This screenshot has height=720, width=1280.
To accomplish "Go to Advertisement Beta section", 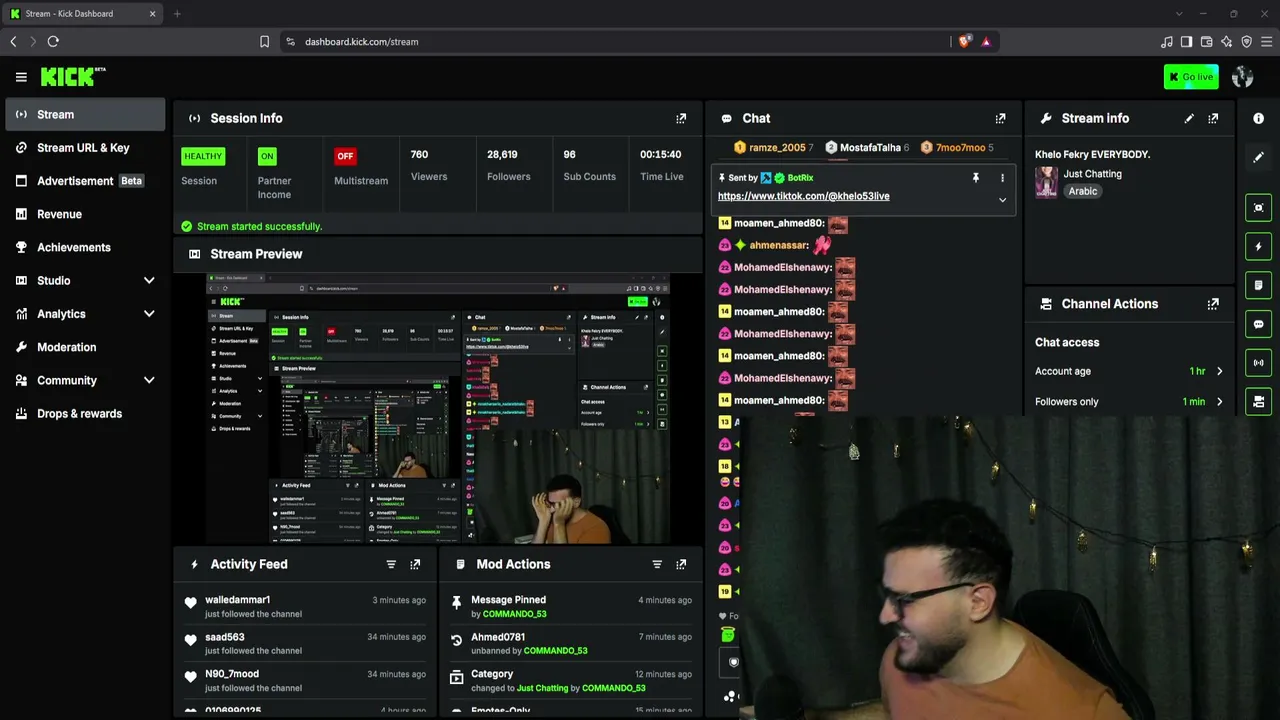I will point(85,181).
